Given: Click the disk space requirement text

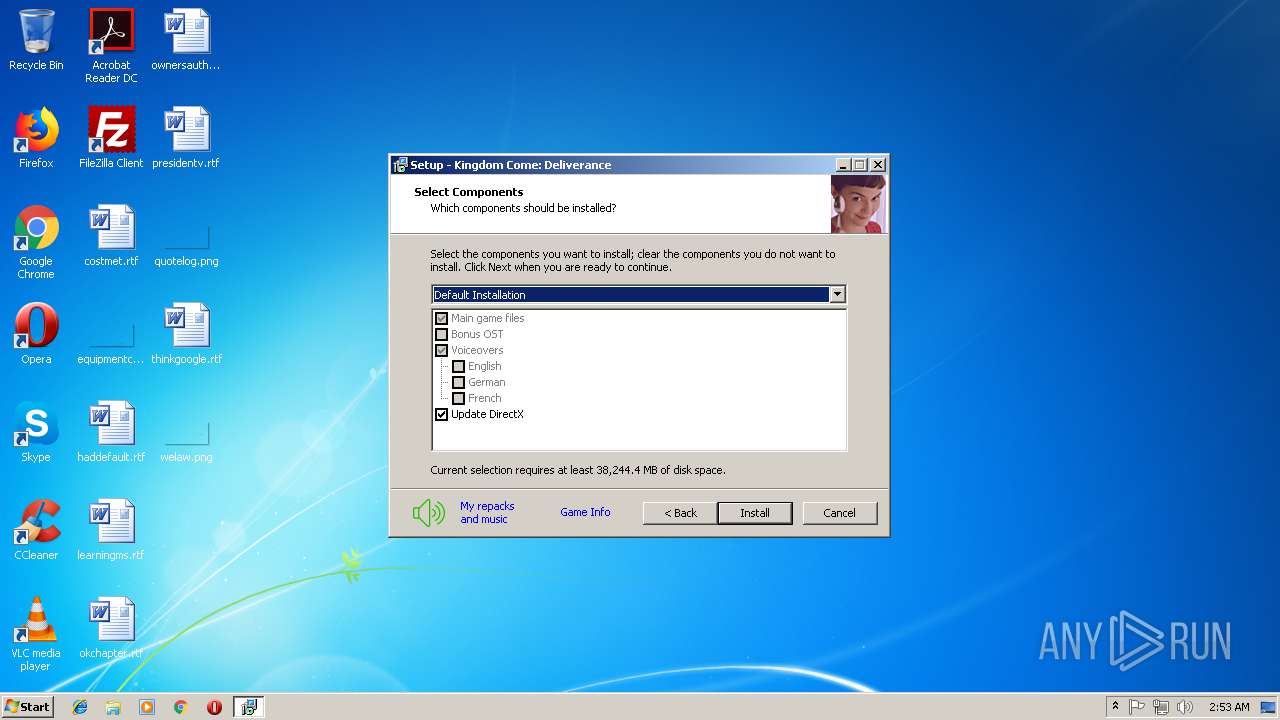Looking at the screenshot, I should (x=578, y=470).
